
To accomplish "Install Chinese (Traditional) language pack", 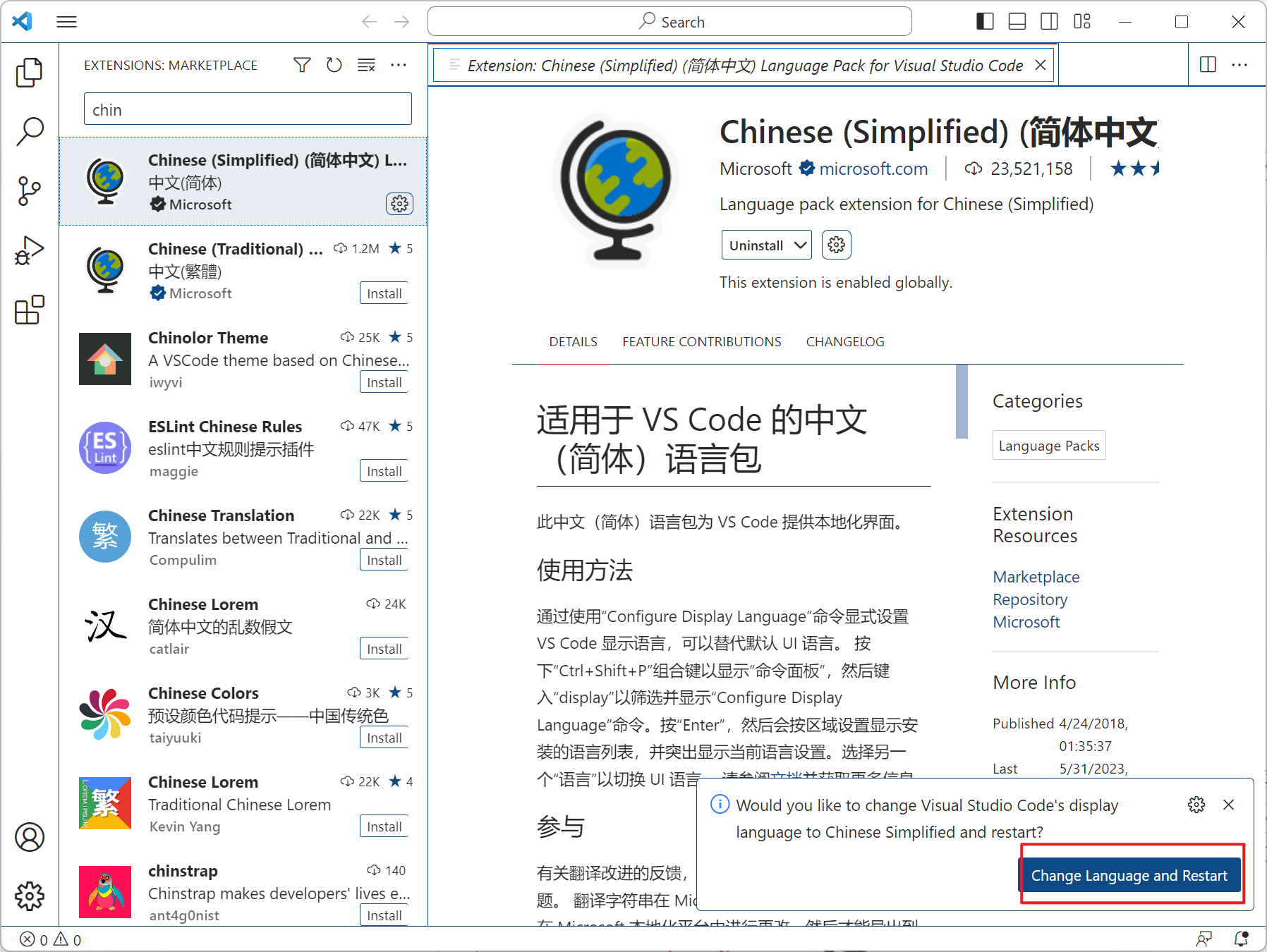I will (384, 293).
